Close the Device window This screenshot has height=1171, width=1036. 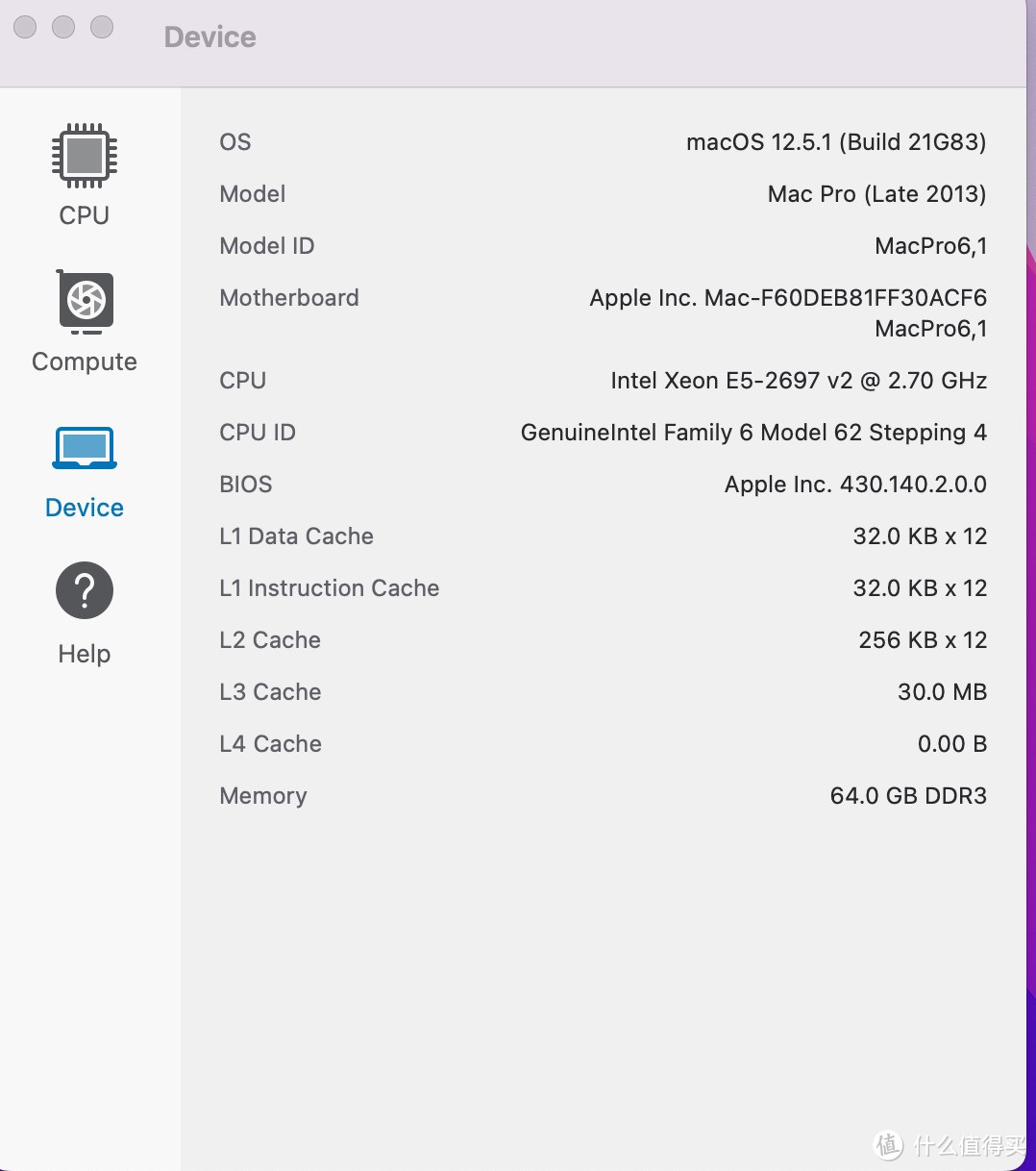click(26, 27)
